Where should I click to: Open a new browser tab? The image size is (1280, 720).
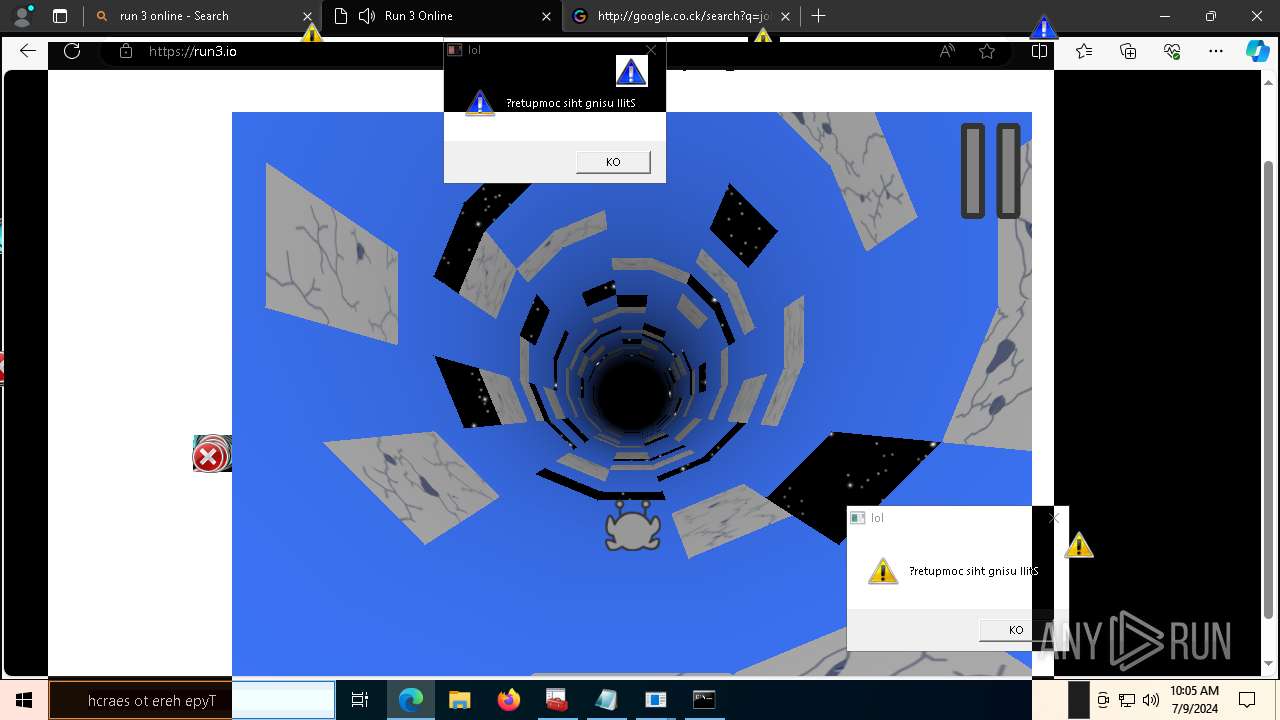[x=819, y=16]
